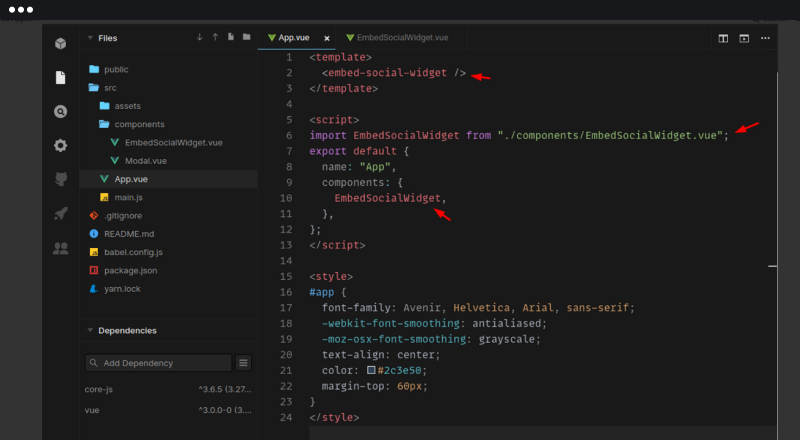Viewport: 800px width, 440px height.
Task: Open EmbedSocialWidget.vue in the file tree
Action: (x=168, y=142)
